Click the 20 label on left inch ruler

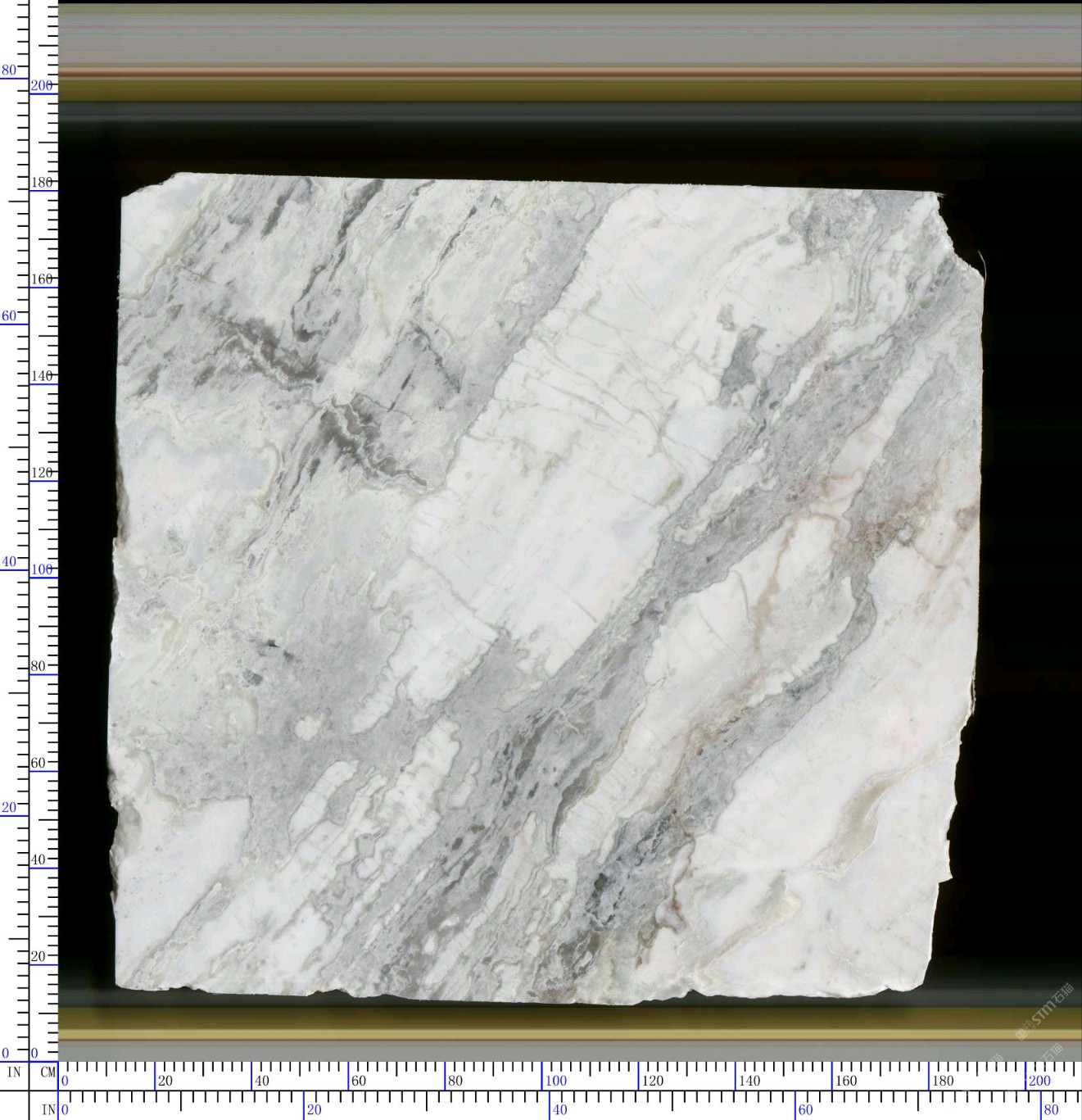[8, 807]
